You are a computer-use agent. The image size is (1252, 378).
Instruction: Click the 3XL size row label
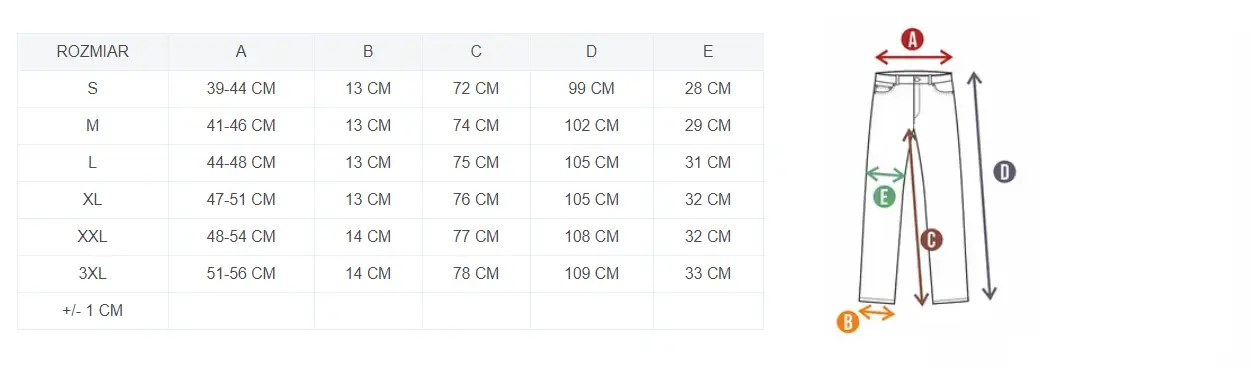(x=93, y=274)
